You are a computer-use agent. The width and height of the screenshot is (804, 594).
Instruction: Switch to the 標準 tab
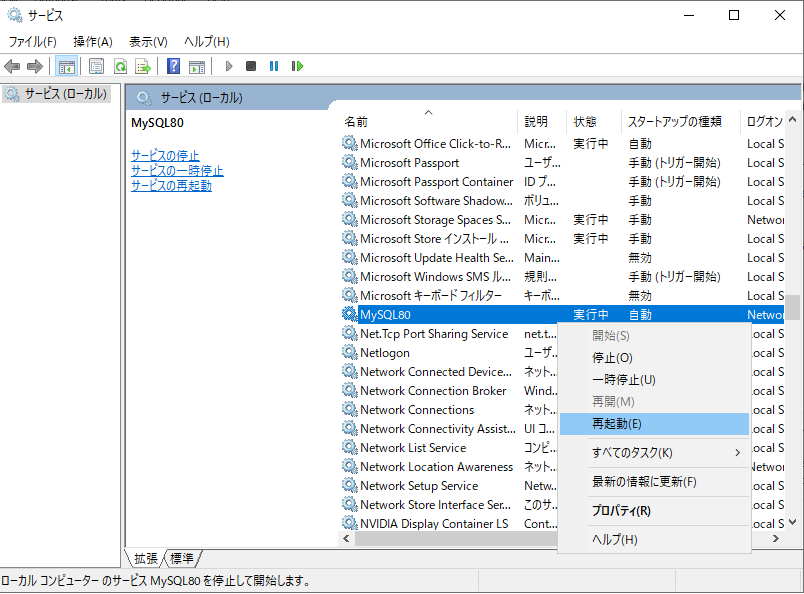click(x=182, y=558)
